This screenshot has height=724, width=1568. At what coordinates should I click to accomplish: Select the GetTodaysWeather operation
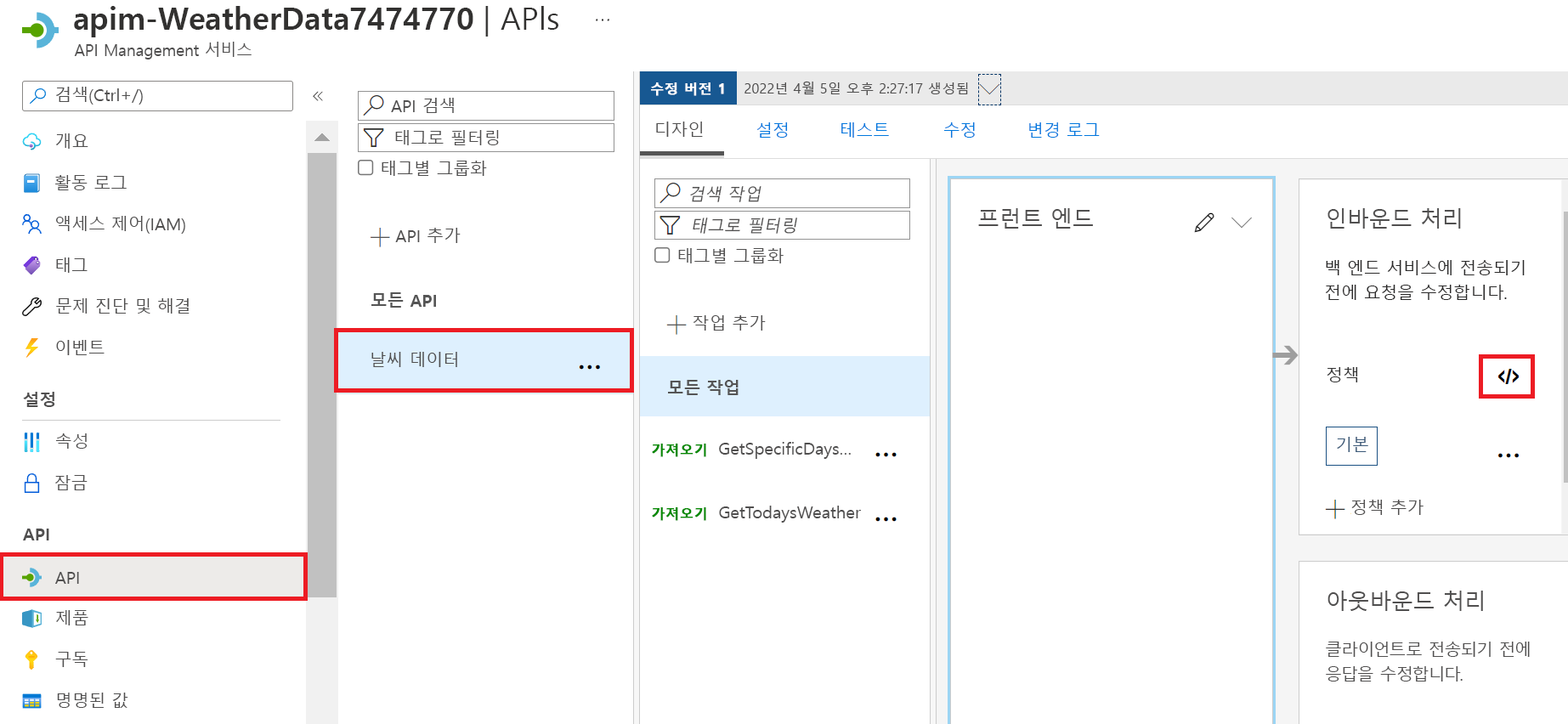790,513
